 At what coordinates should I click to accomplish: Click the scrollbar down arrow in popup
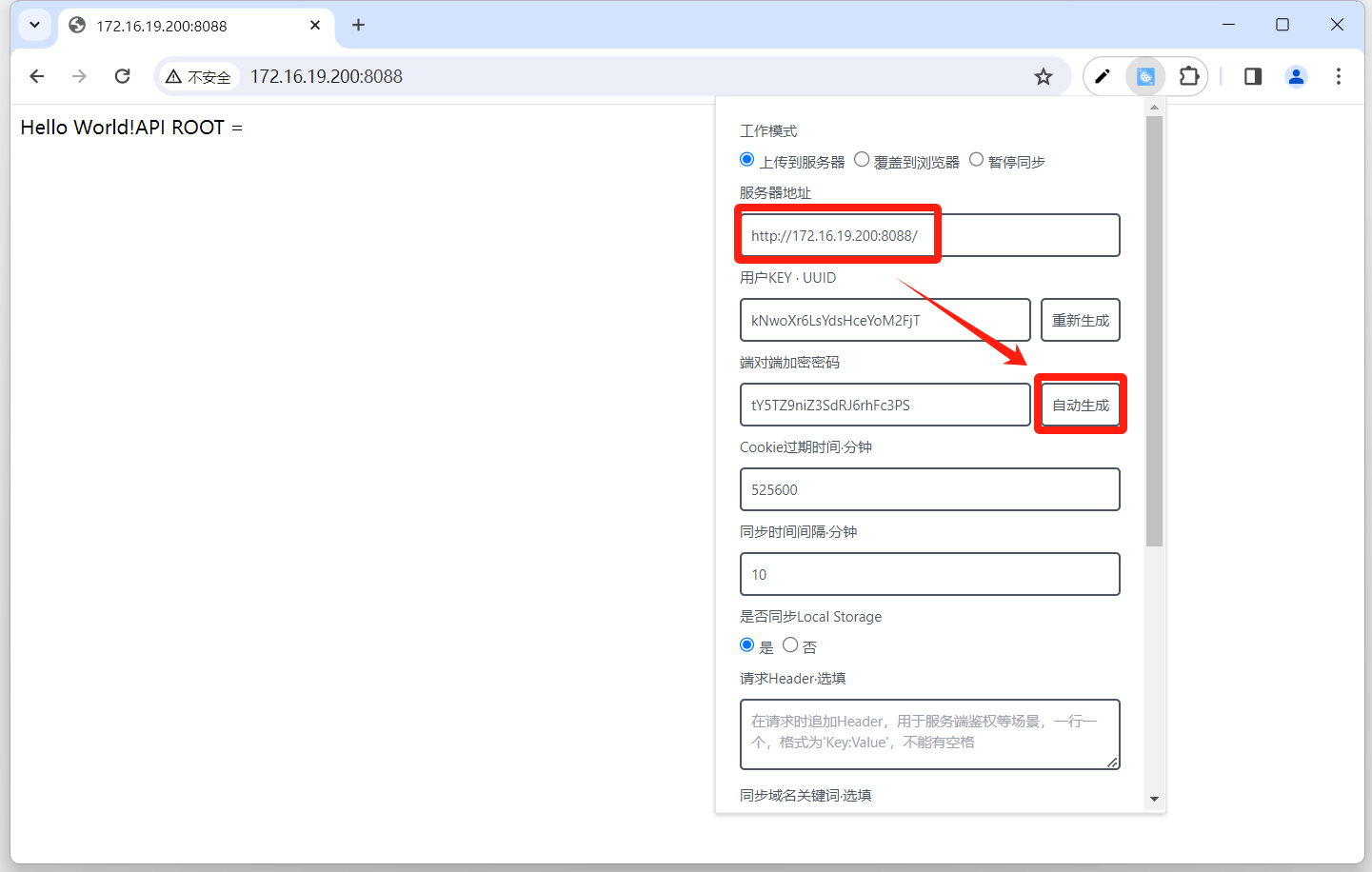click(1154, 799)
